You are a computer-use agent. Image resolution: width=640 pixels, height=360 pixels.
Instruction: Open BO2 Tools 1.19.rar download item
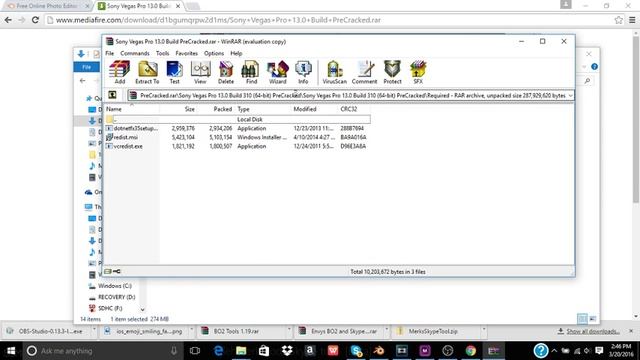pyautogui.click(x=236, y=331)
